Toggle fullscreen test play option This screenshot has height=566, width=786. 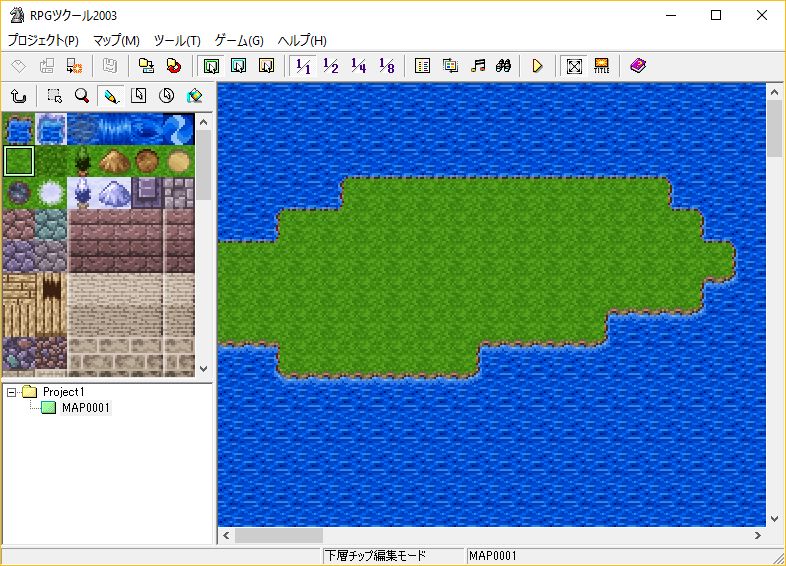click(x=574, y=66)
